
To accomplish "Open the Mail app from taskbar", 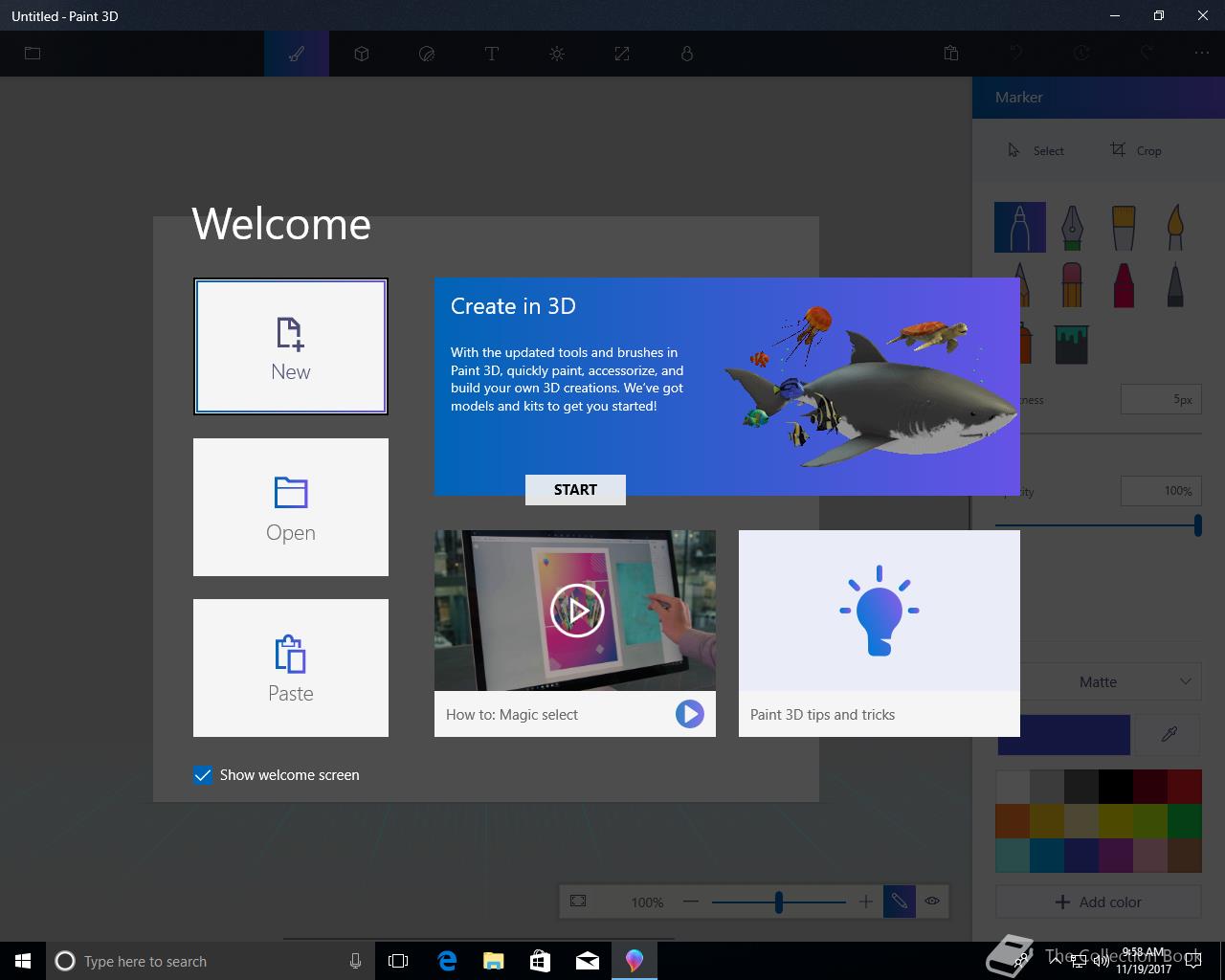I will (588, 961).
